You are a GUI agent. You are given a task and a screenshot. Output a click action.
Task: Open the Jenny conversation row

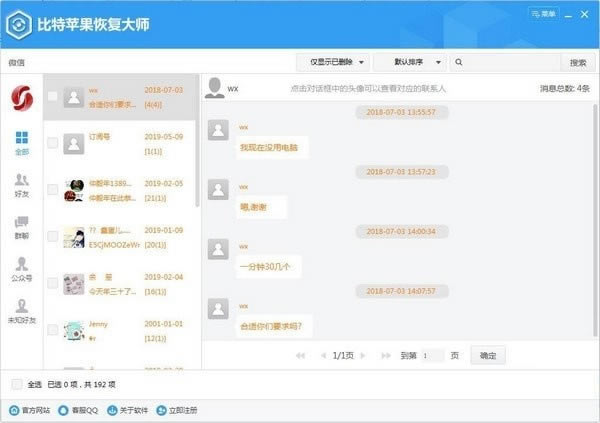[x=119, y=331]
